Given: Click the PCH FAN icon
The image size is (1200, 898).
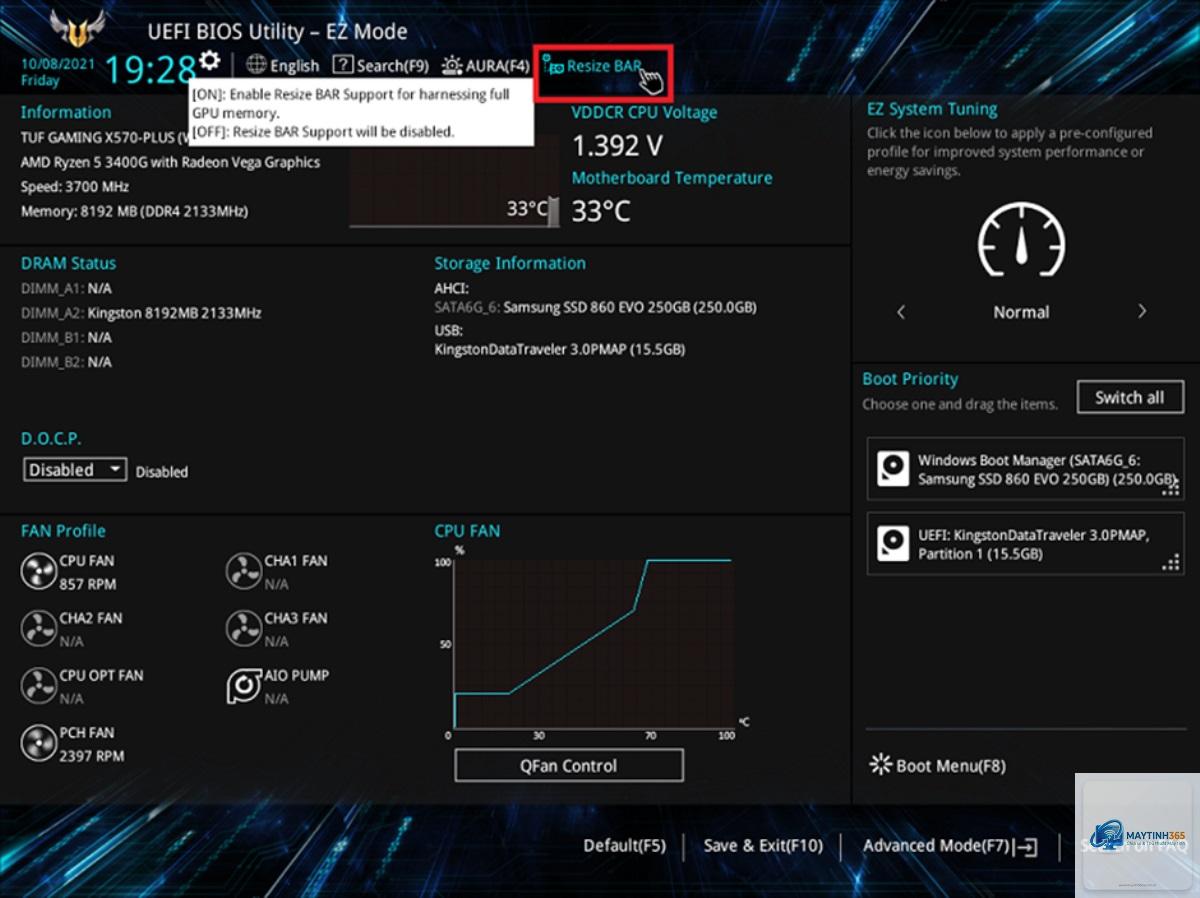Looking at the screenshot, I should (x=39, y=743).
